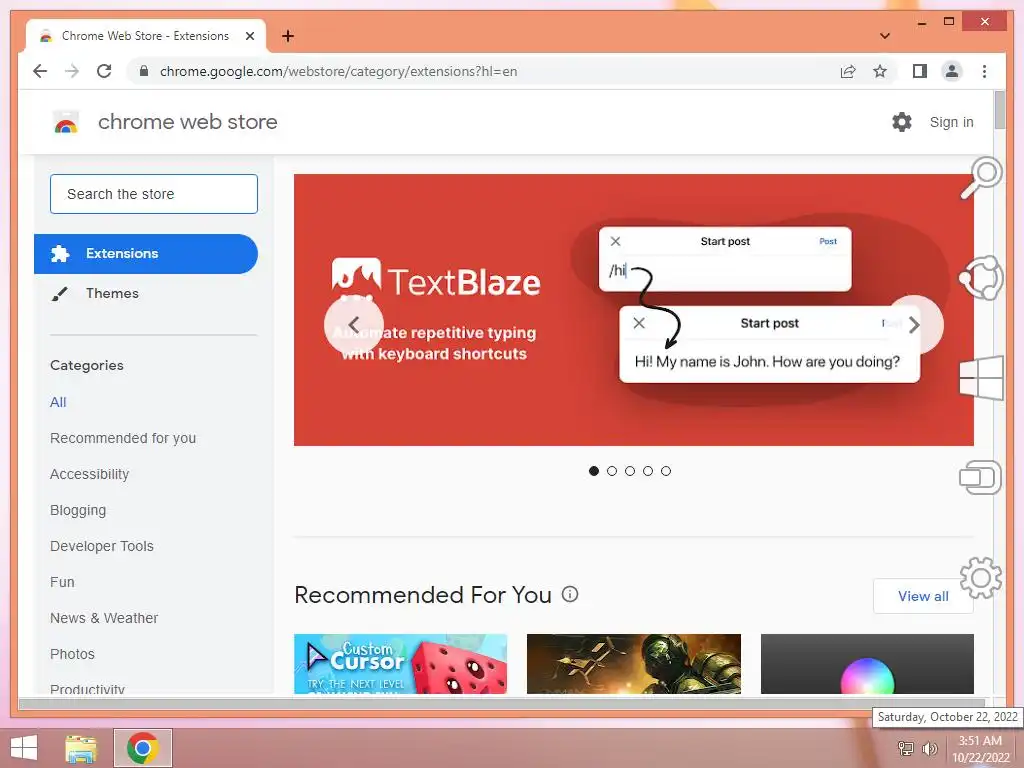This screenshot has width=1024, height=768.
Task: Open web store settings gear
Action: [901, 122]
